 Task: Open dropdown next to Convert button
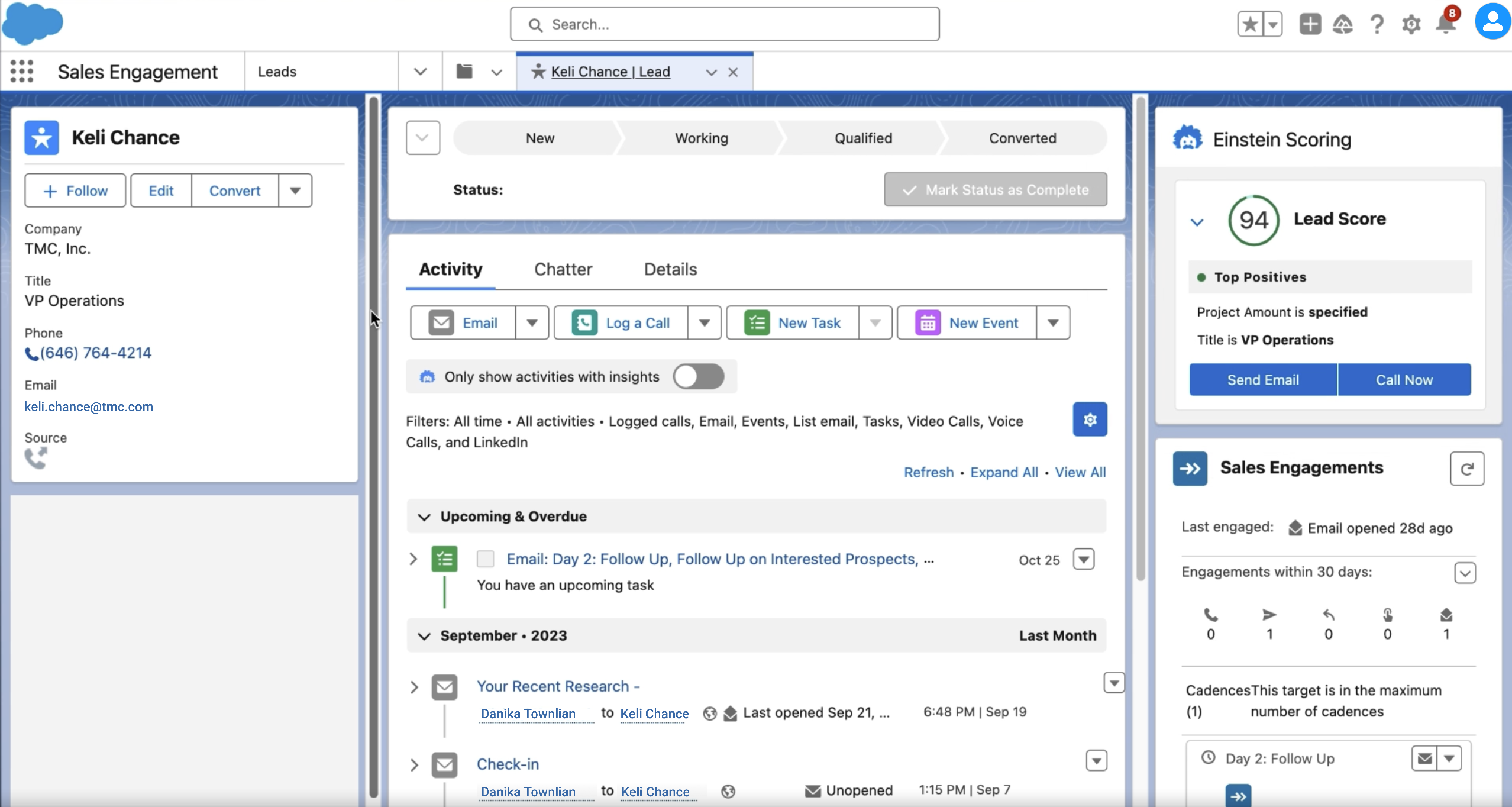[295, 191]
